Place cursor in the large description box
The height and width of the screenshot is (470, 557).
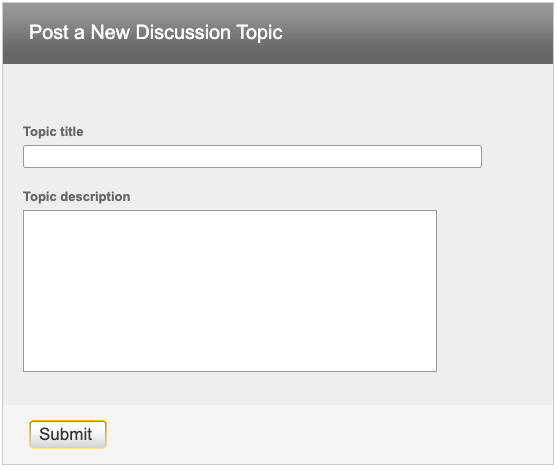tap(230, 291)
